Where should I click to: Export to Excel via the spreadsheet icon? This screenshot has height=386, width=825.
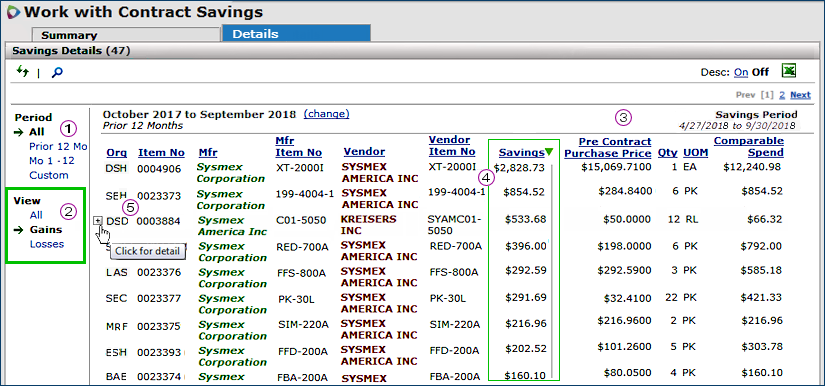pyautogui.click(x=789, y=70)
